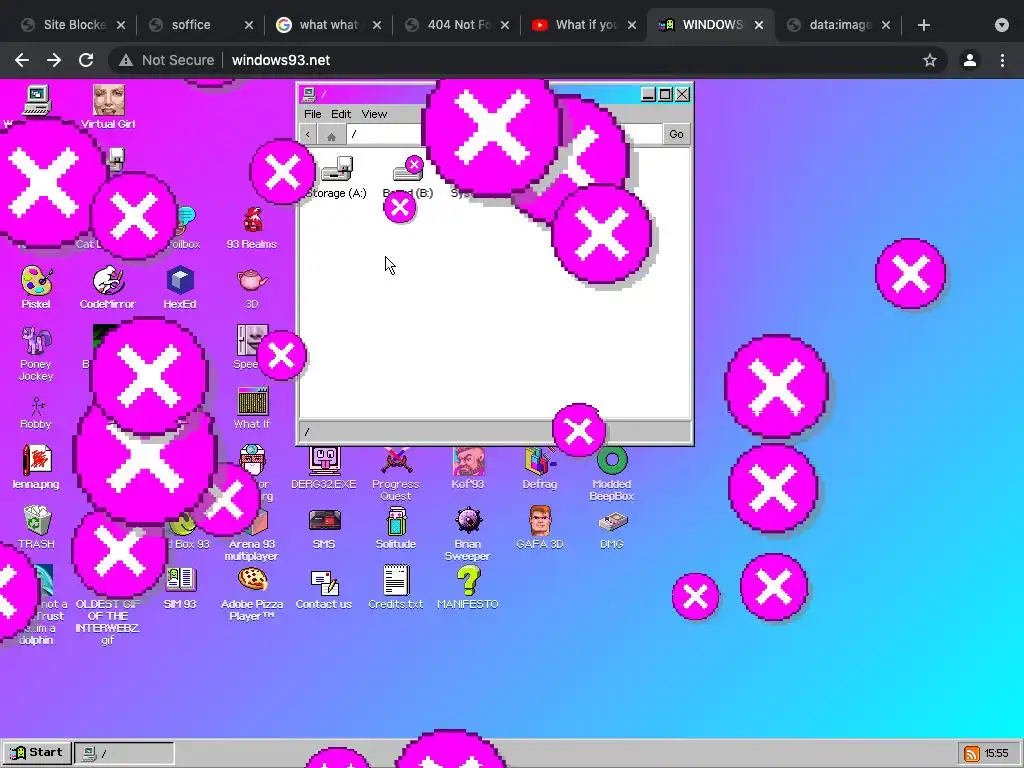Screen dimensions: 1024x768
Task: Open the Credits.txt document icon
Action: 396,588
